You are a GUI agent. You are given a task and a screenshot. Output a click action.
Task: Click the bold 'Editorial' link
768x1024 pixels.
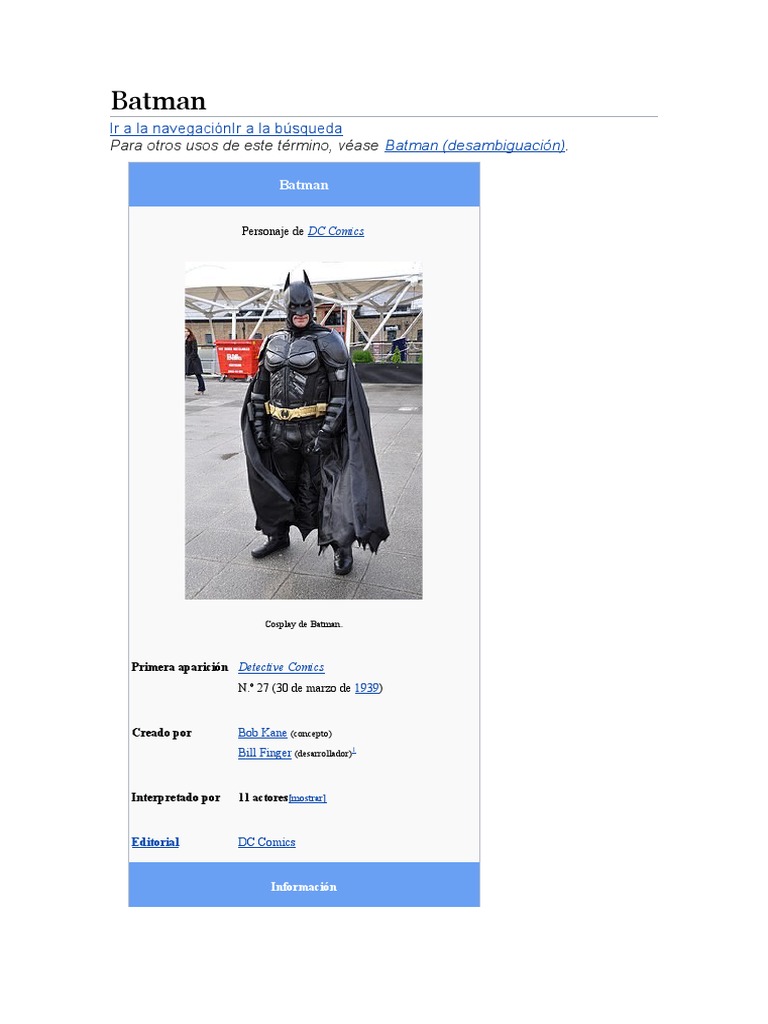[155, 842]
